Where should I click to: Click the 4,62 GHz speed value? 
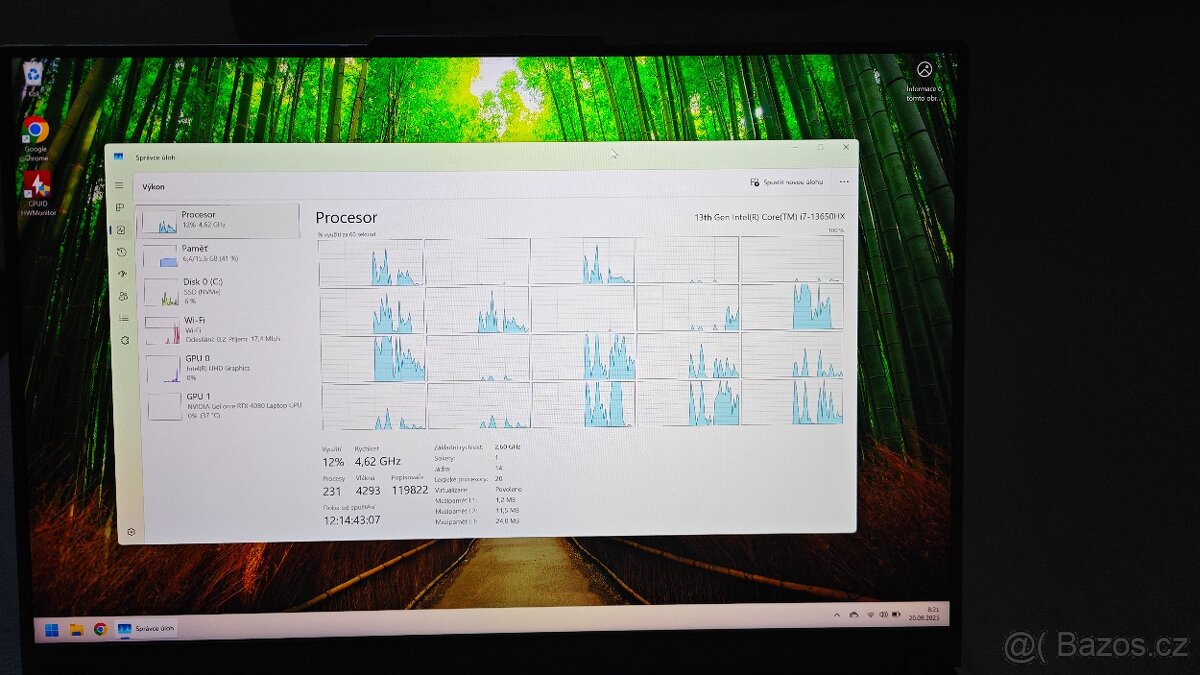coord(378,461)
